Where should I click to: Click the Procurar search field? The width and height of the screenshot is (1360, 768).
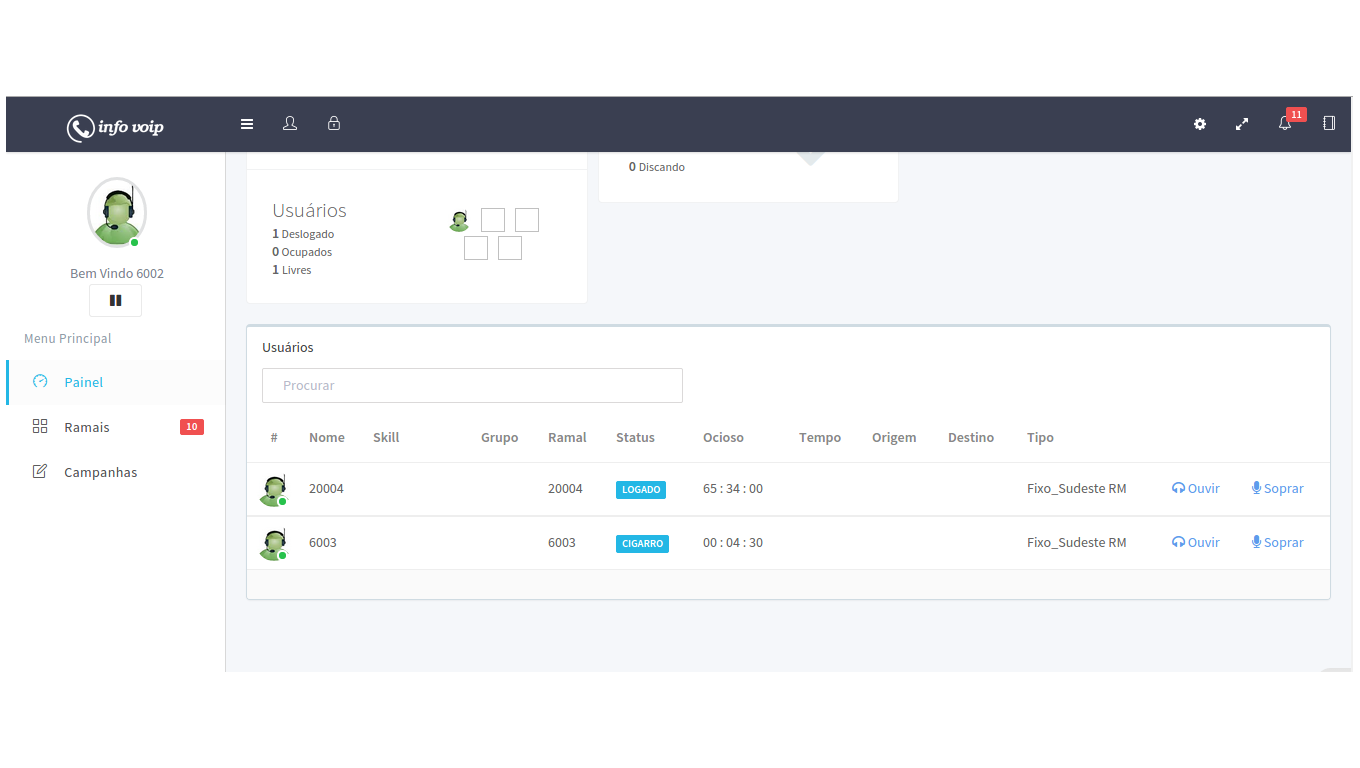[x=472, y=385]
